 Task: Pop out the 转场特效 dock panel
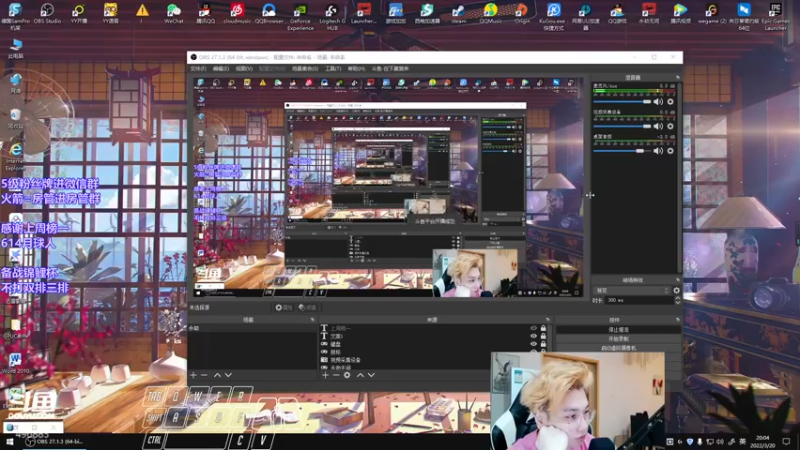[x=678, y=280]
